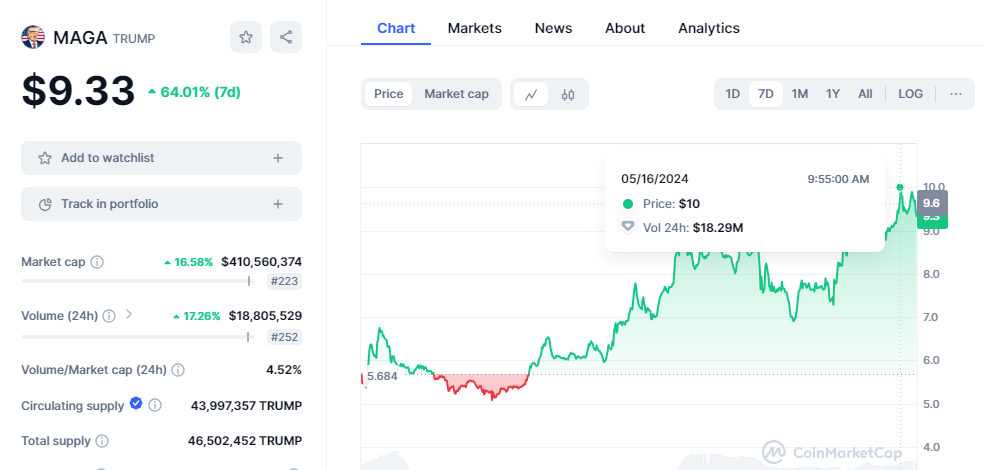983x470 pixels.
Task: Click the $410,560,374 market cap value
Action: [261, 262]
